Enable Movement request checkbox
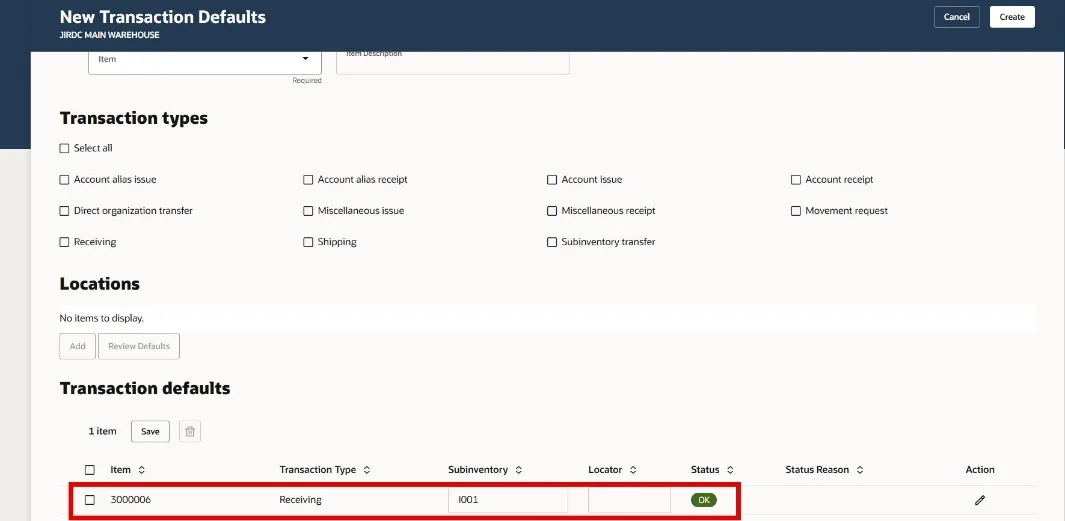The width and height of the screenshot is (1065, 521). [x=796, y=211]
